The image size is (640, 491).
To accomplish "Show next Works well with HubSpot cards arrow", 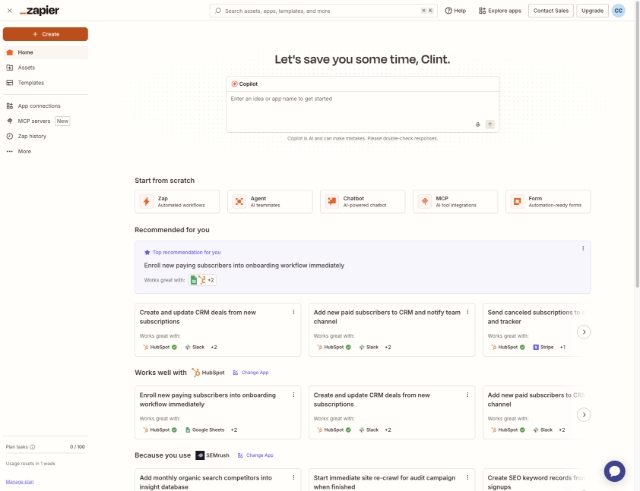I will 584,415.
